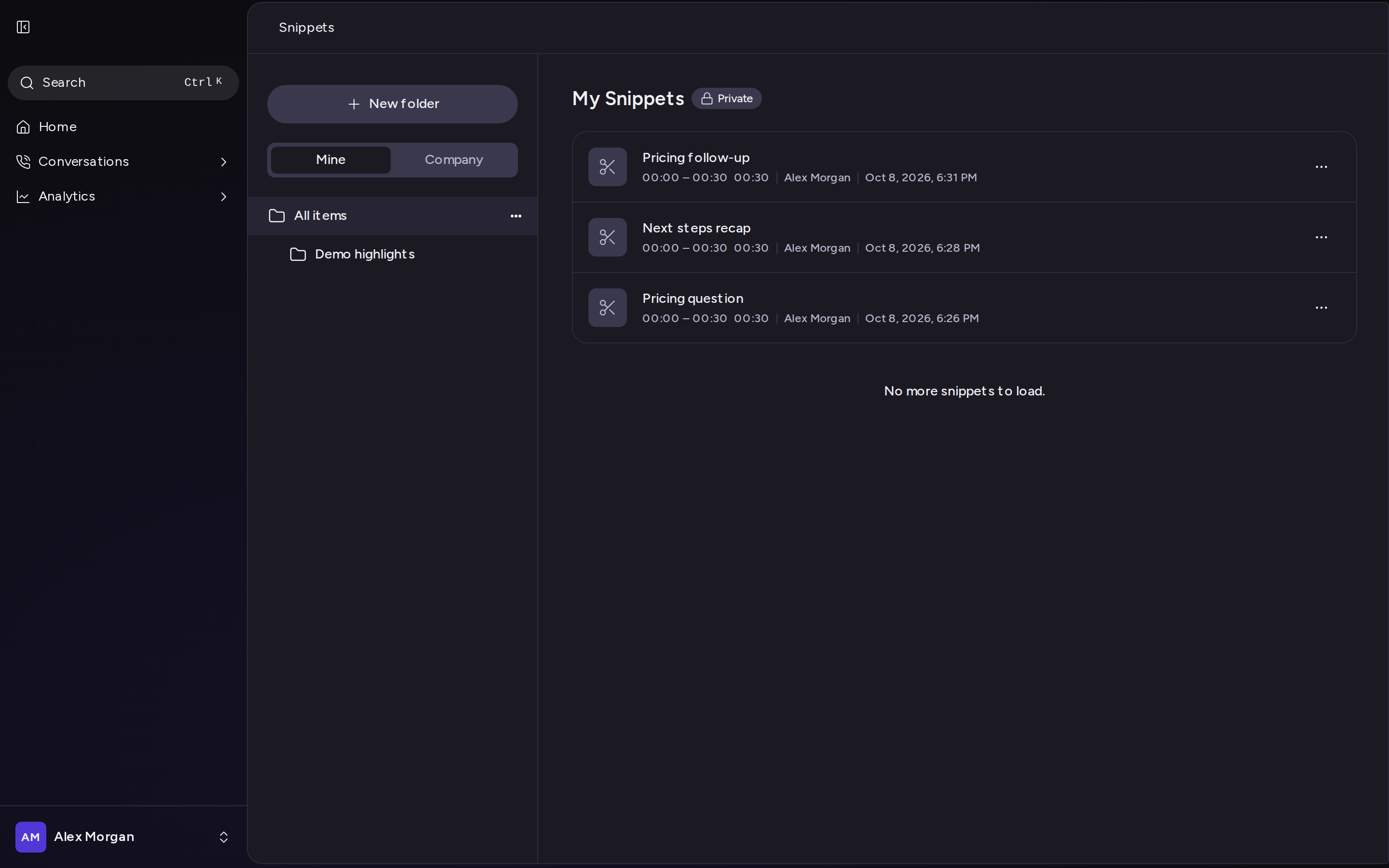Screen dimensions: 1389x868
Task: Click the My Snippets heading
Action: coord(628,99)
